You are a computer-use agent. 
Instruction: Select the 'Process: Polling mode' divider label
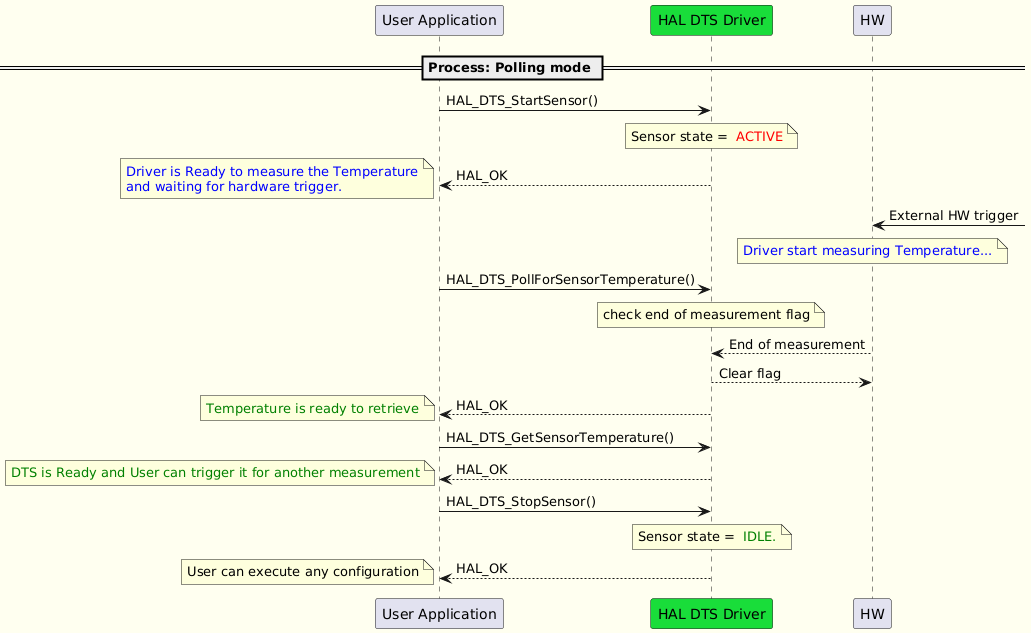click(x=512, y=68)
